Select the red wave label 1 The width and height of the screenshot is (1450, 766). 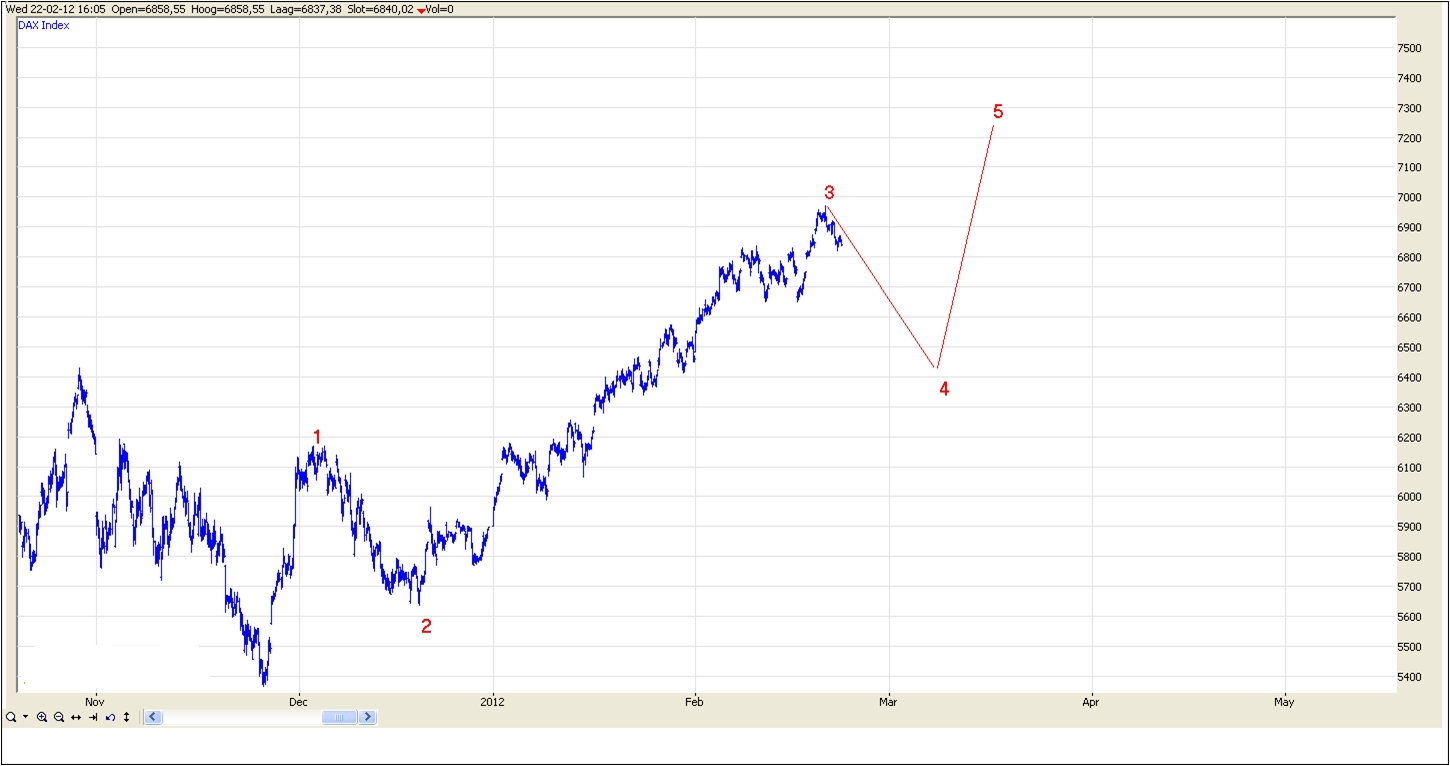(x=318, y=437)
